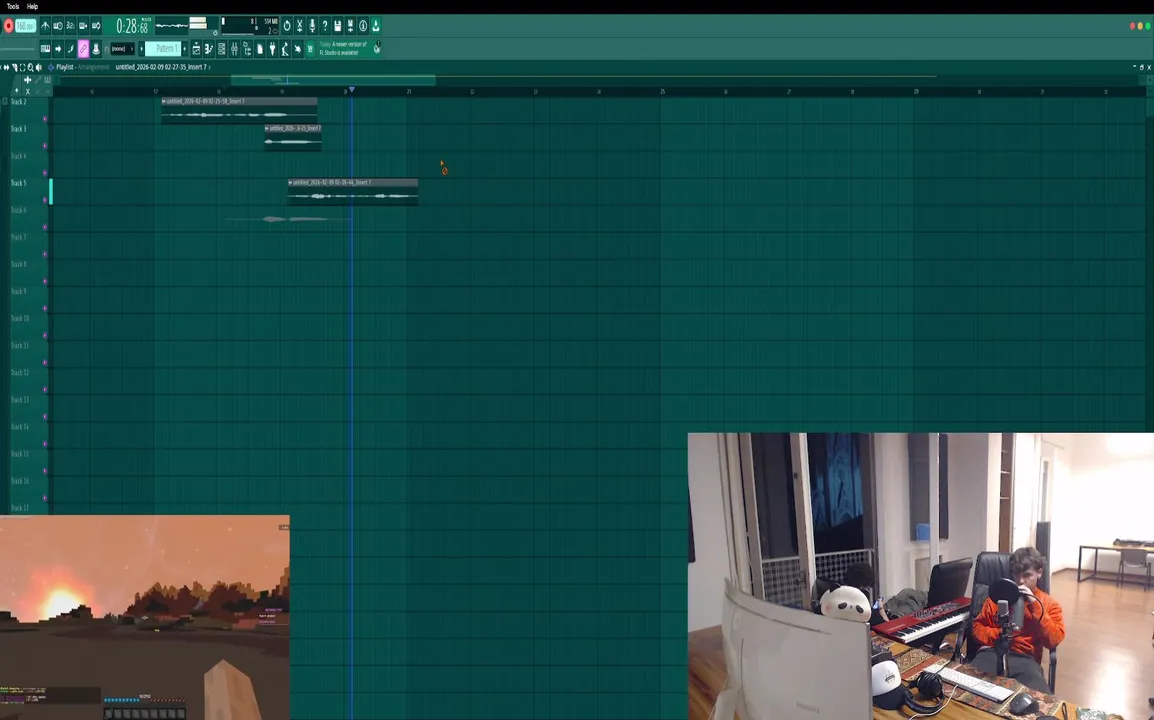Screen dimensions: 1154x720
Task: Toggle typing keyboard to piano icon
Action: tap(45, 49)
